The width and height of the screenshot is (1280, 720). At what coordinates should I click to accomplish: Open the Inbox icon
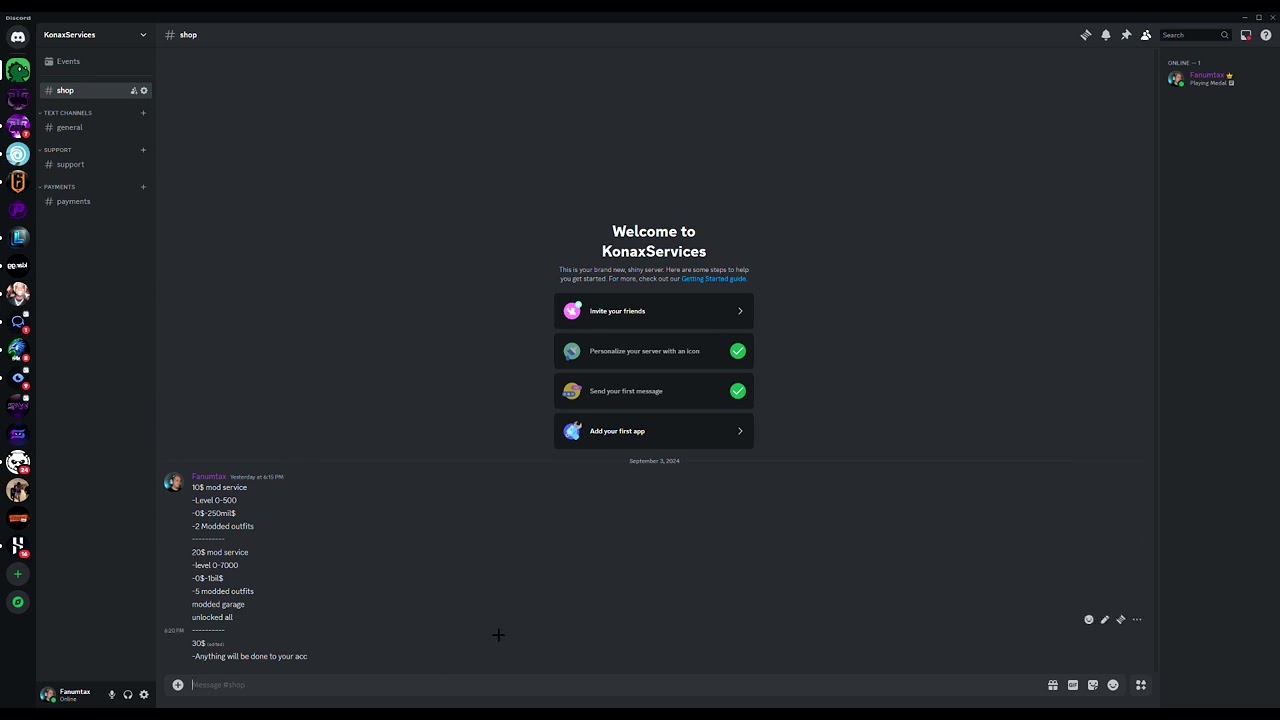[1246, 35]
